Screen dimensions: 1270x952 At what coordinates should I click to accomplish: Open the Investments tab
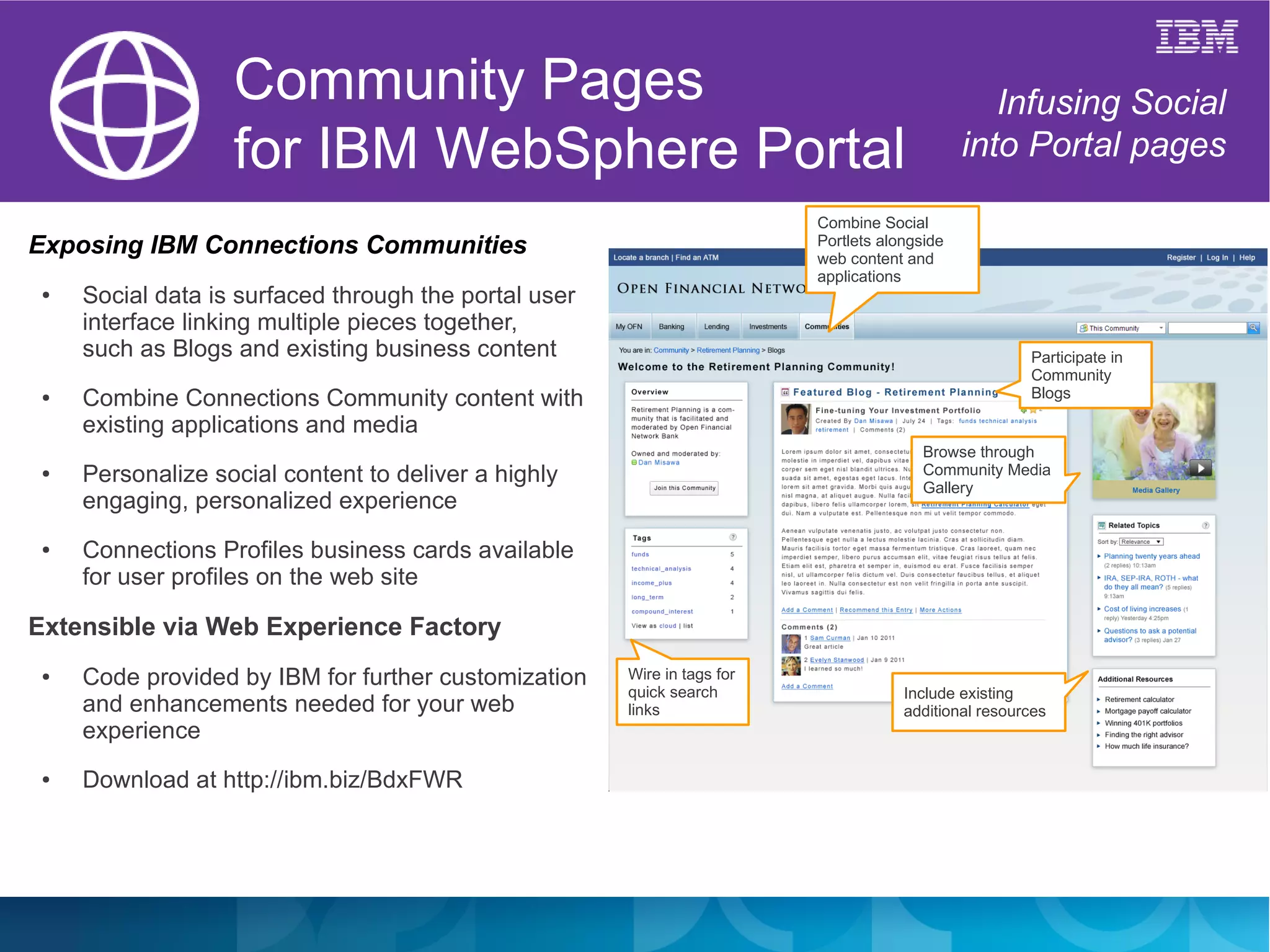coord(768,327)
